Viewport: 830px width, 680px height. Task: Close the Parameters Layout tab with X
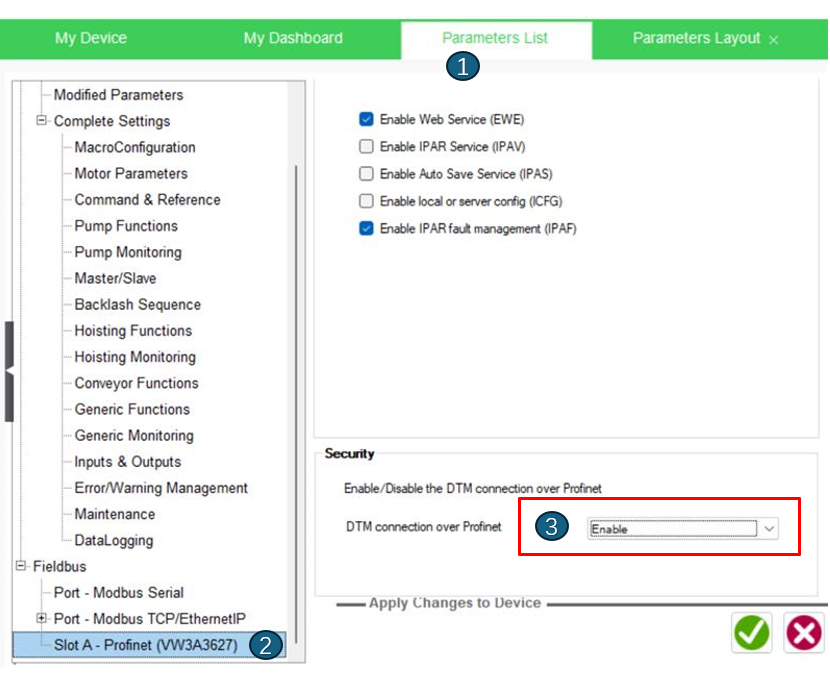(x=773, y=40)
